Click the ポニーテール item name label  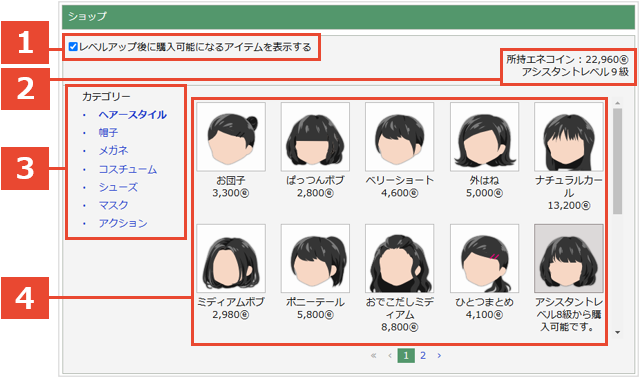[315, 302]
